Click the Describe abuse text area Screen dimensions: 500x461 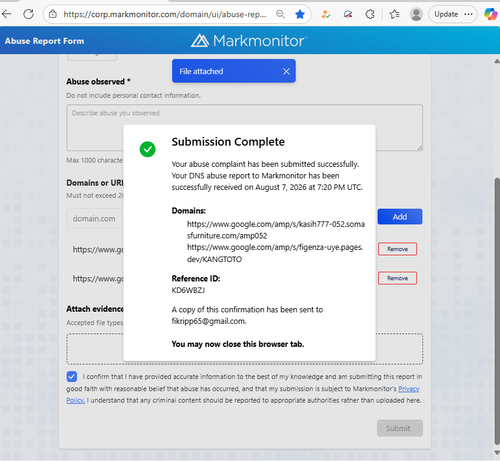(x=245, y=128)
